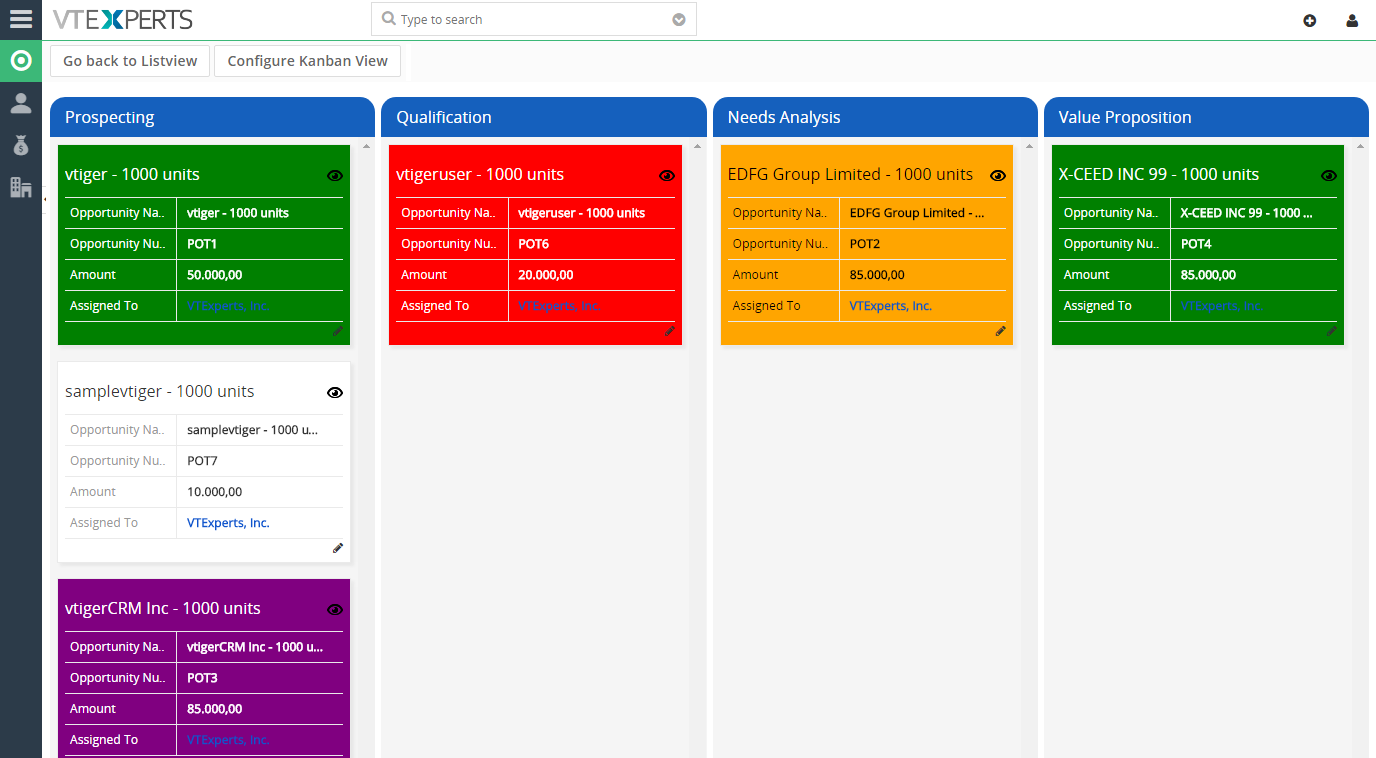The width and height of the screenshot is (1376, 758).
Task: Click opportunity number POT7
Action: click(x=202, y=461)
